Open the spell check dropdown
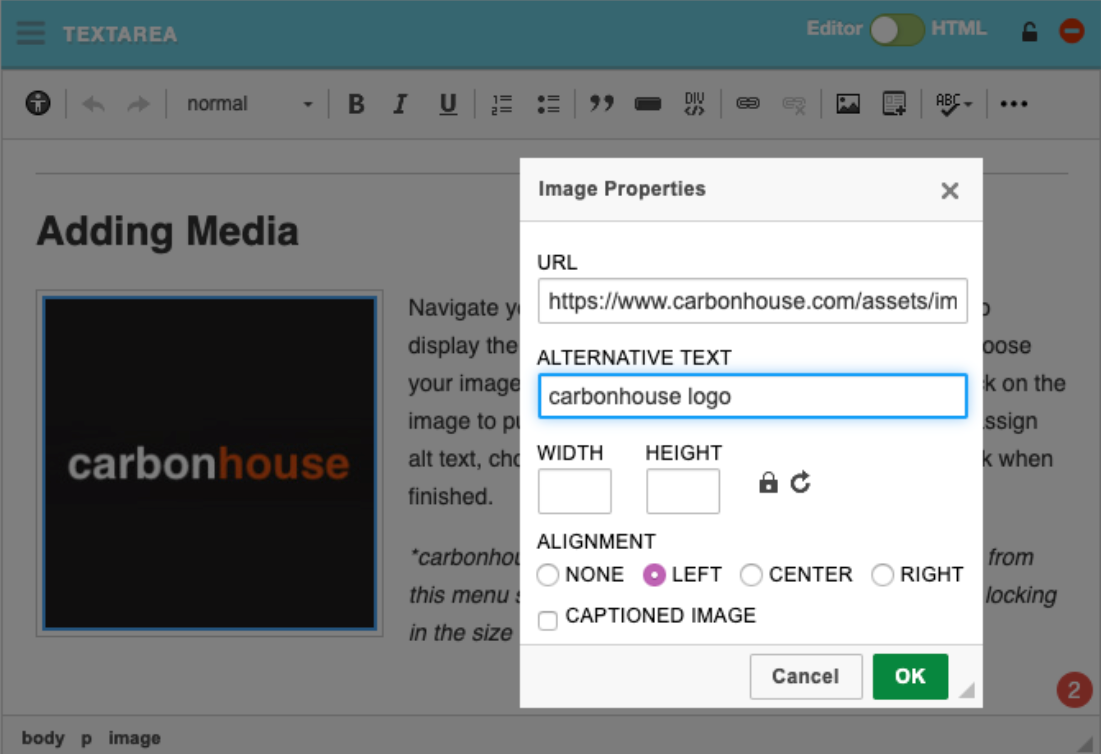Screen dimensions: 1101x754 (x=954, y=104)
